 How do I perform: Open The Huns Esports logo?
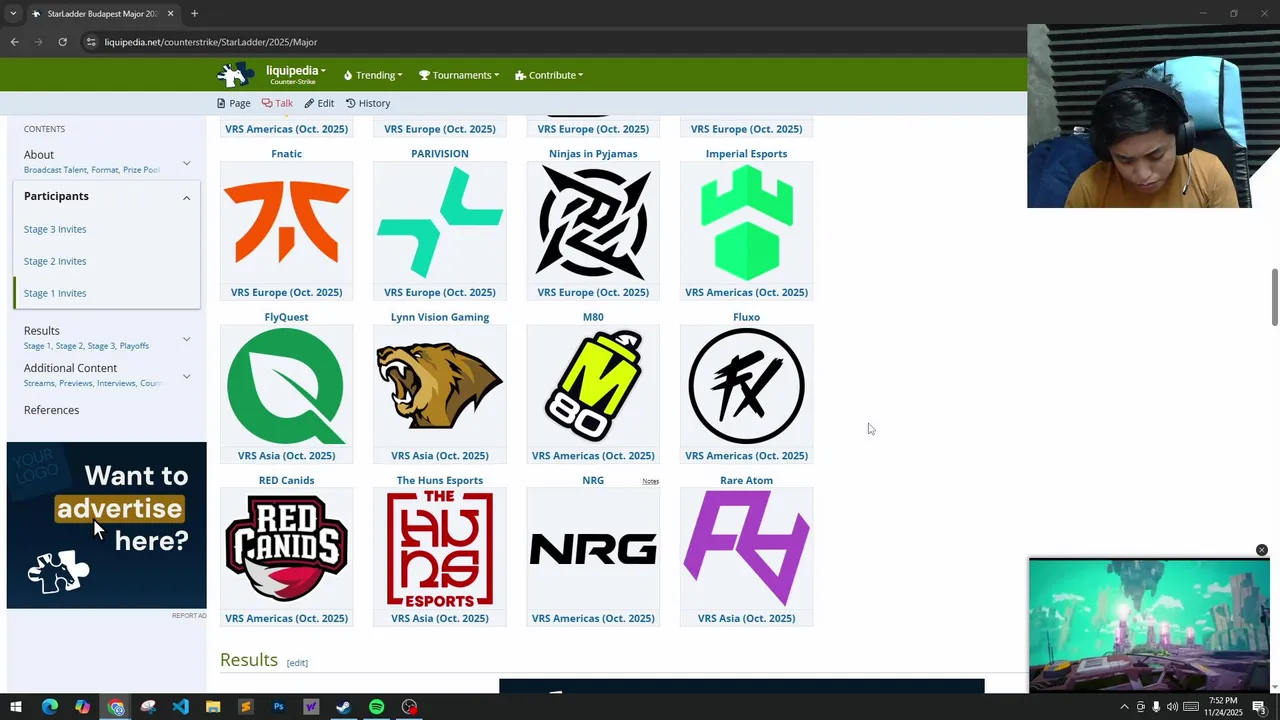point(440,549)
